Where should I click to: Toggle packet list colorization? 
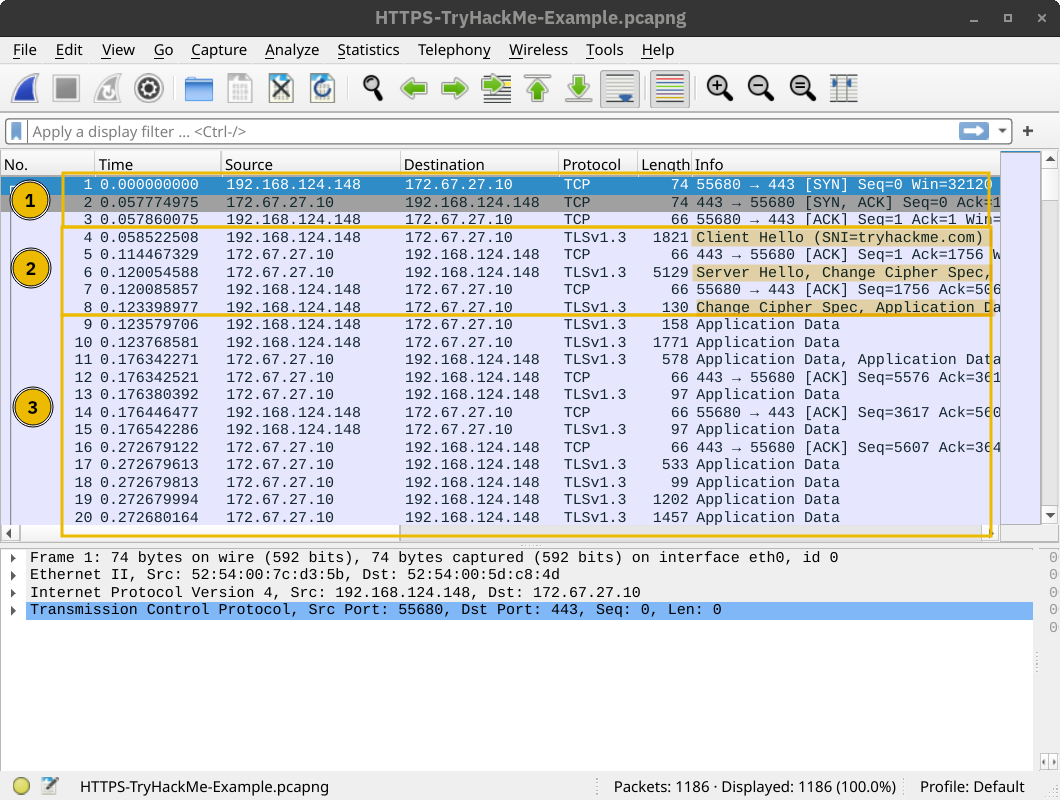pyautogui.click(x=668, y=88)
